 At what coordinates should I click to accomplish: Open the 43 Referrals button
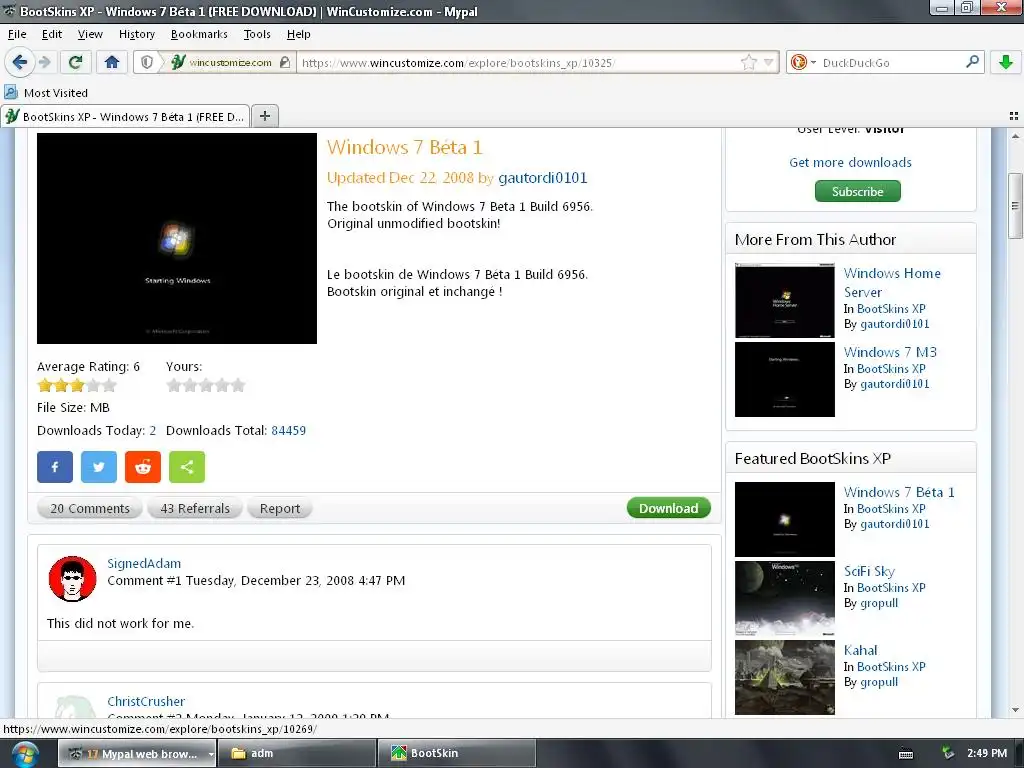(195, 508)
